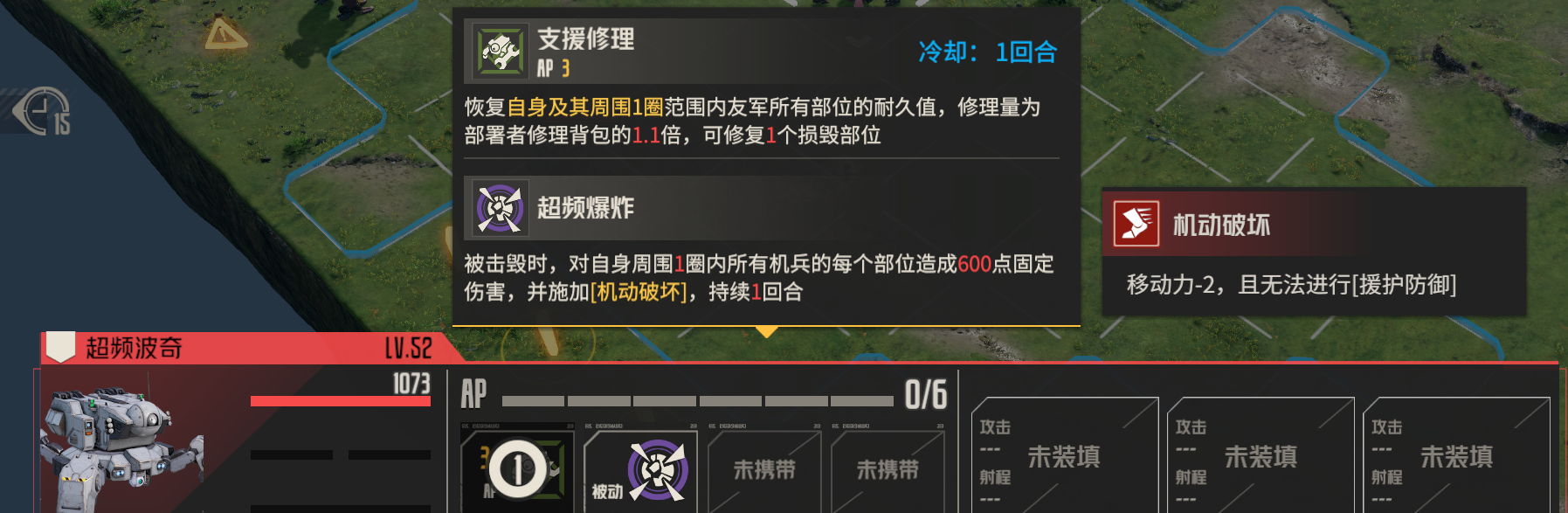This screenshot has width=1568, height=513.
Task: Click the 机动破坏 status description panel
Action: pos(1314,252)
